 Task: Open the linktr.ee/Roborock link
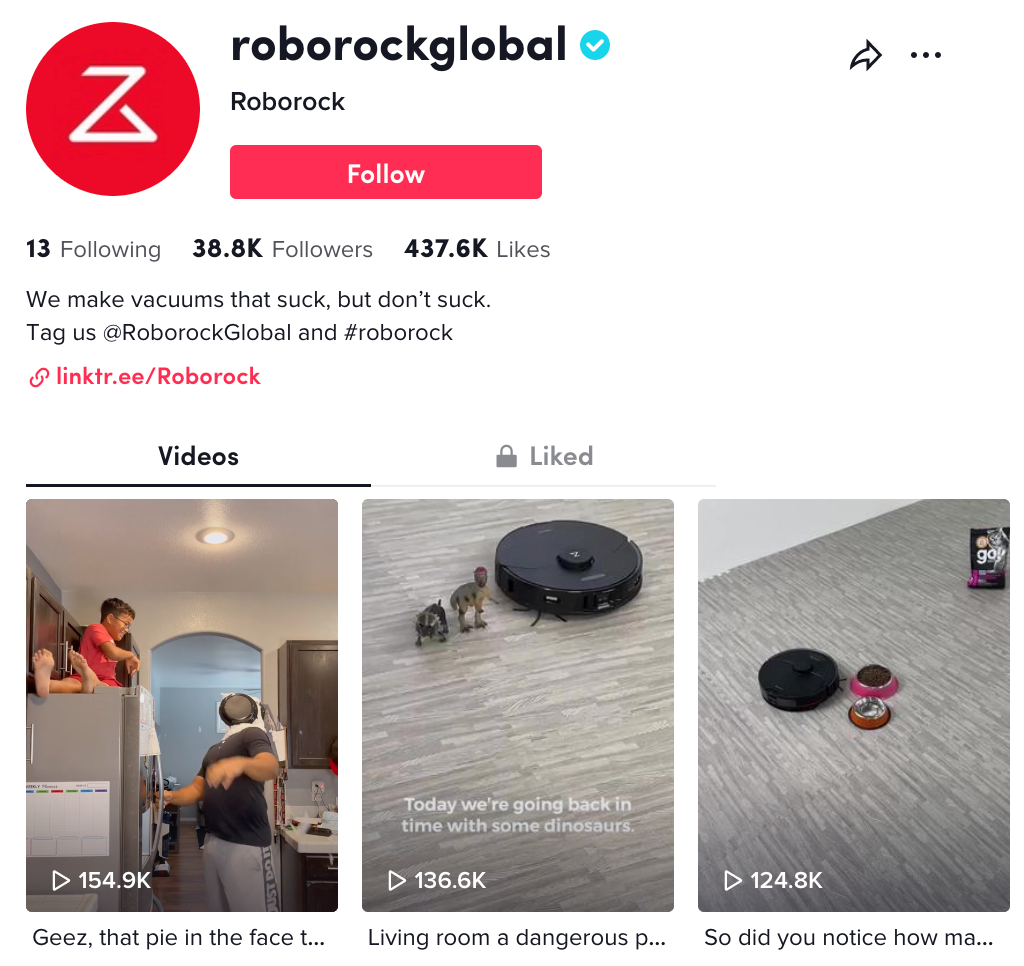(158, 376)
